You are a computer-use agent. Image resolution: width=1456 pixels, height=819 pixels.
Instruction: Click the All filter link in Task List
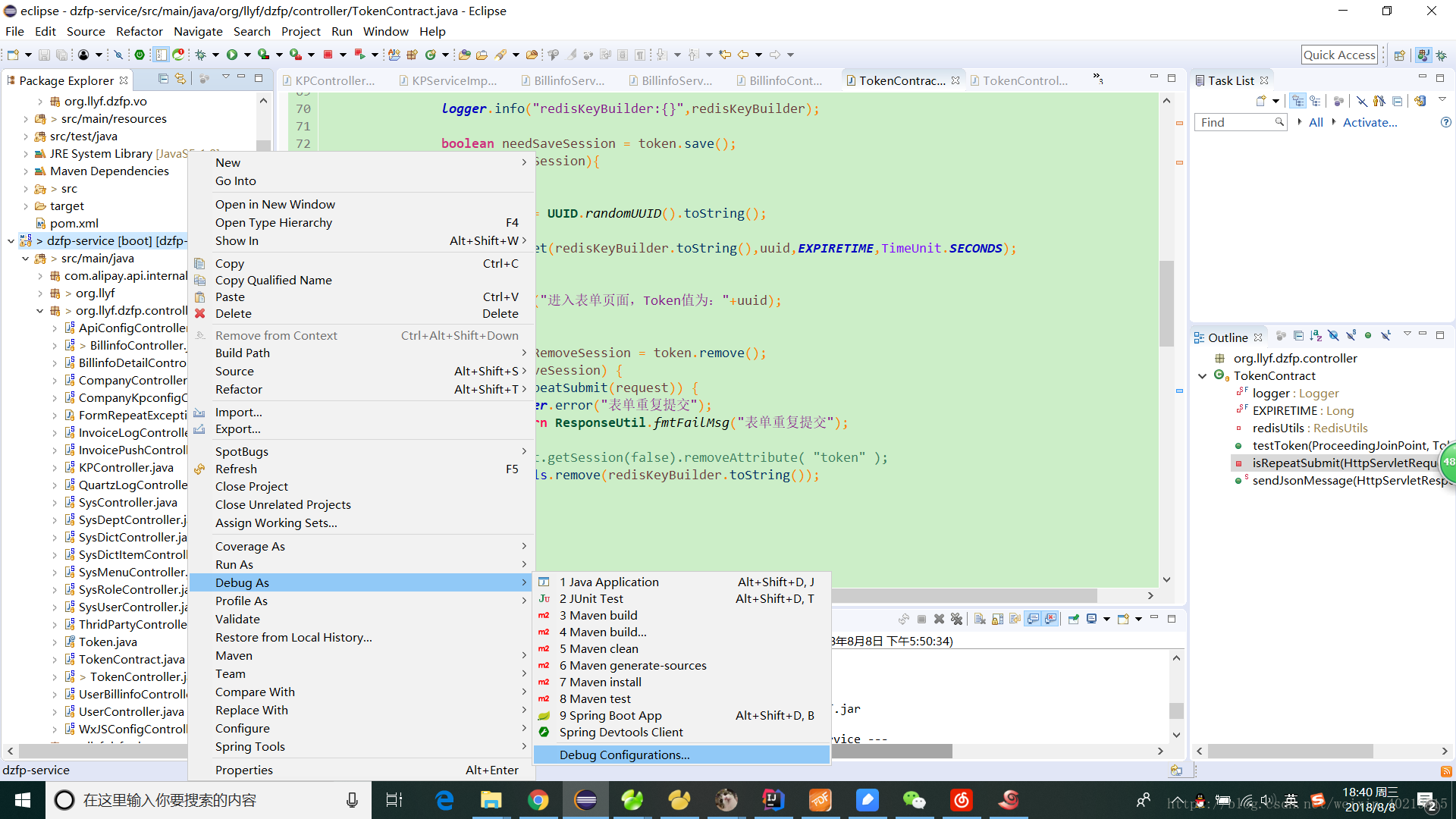(x=1316, y=123)
